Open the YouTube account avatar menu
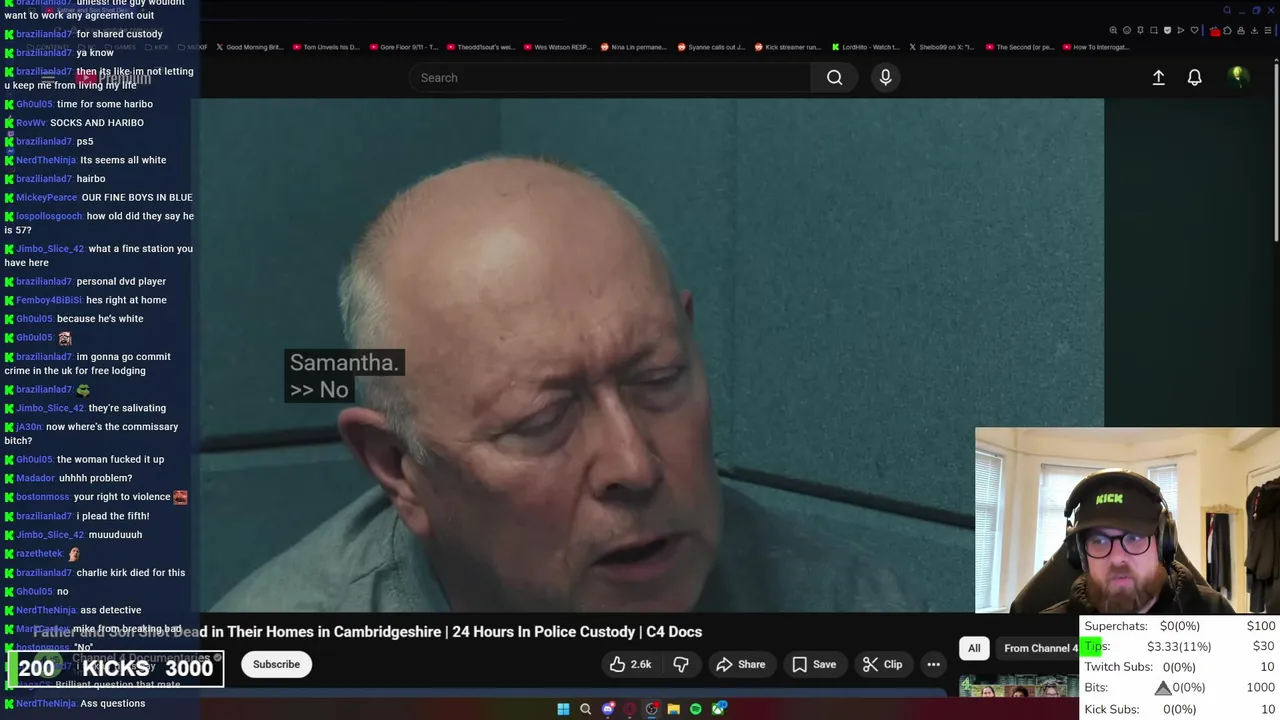 tap(1238, 76)
